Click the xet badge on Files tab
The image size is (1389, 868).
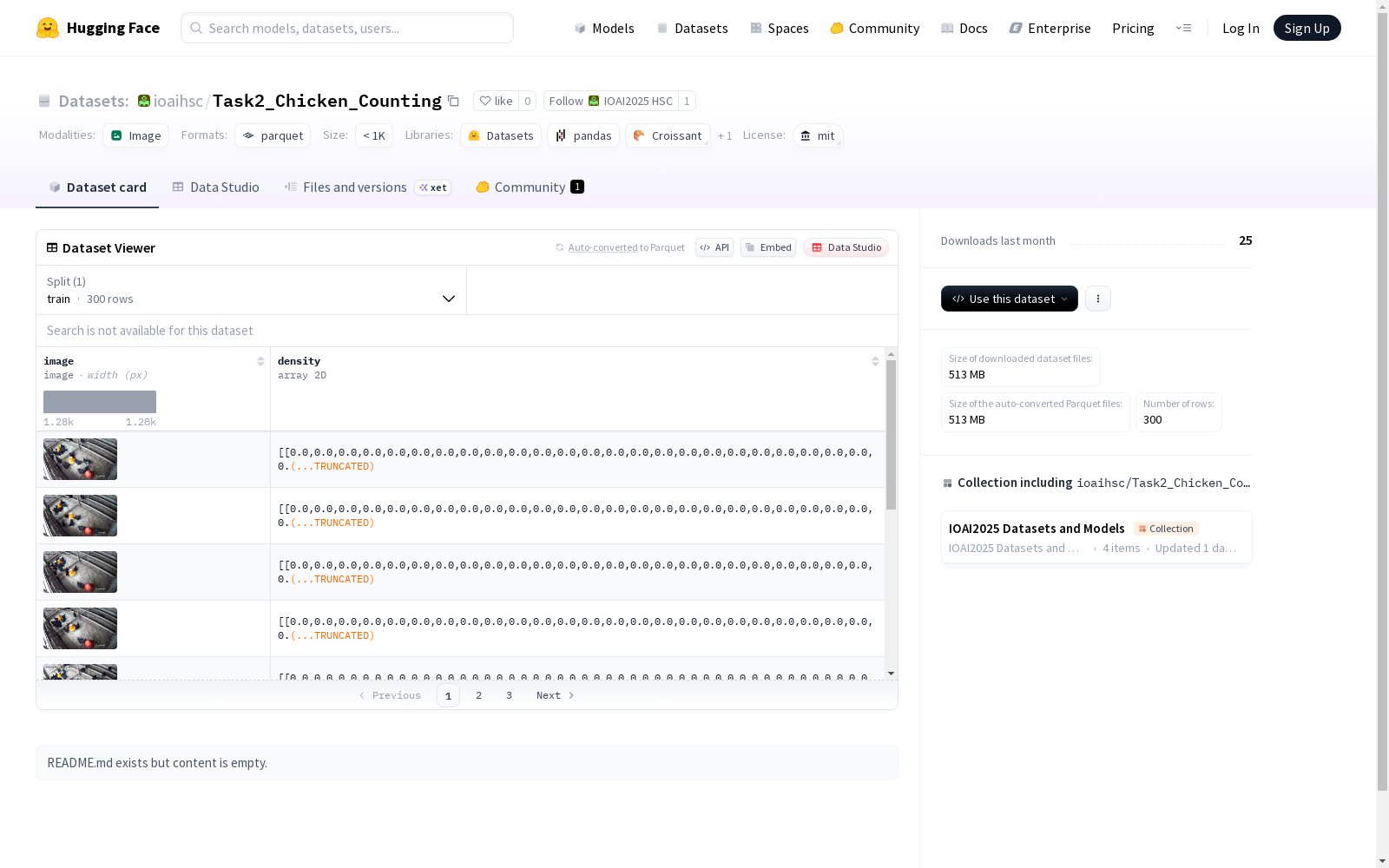pos(433,187)
